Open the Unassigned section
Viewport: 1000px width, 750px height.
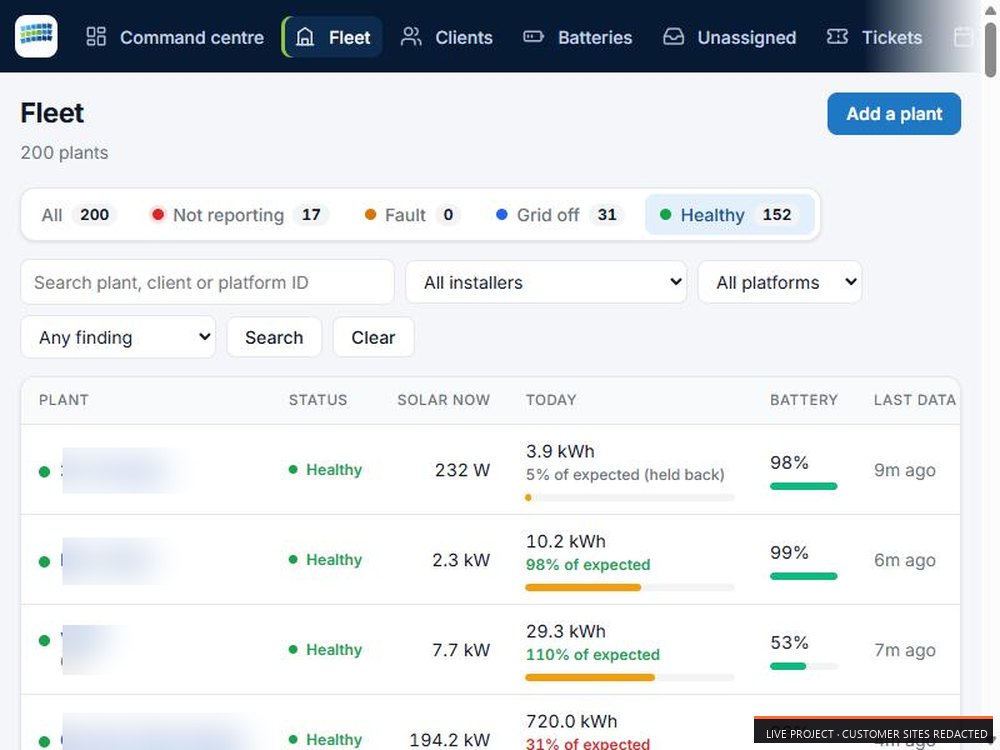(730, 37)
